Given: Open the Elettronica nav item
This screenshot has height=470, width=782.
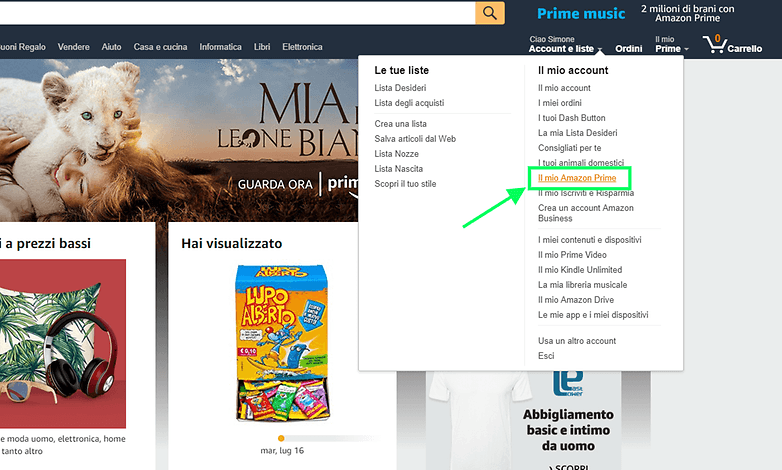Looking at the screenshot, I should 302,47.
